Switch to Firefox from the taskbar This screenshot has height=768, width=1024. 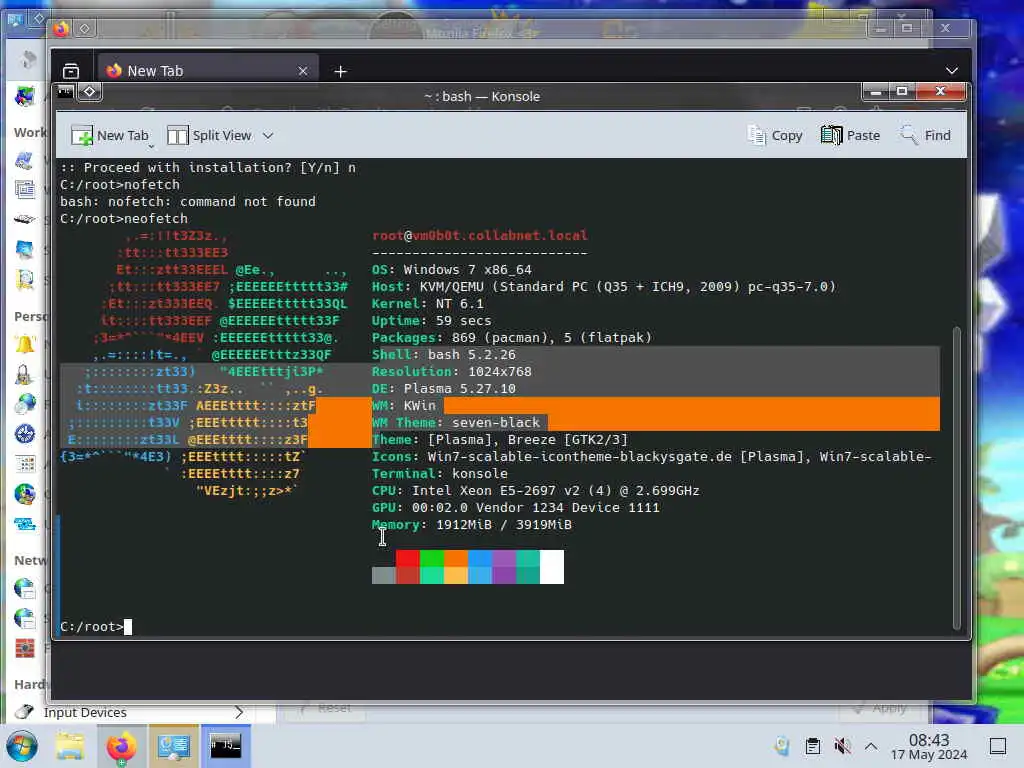122,746
